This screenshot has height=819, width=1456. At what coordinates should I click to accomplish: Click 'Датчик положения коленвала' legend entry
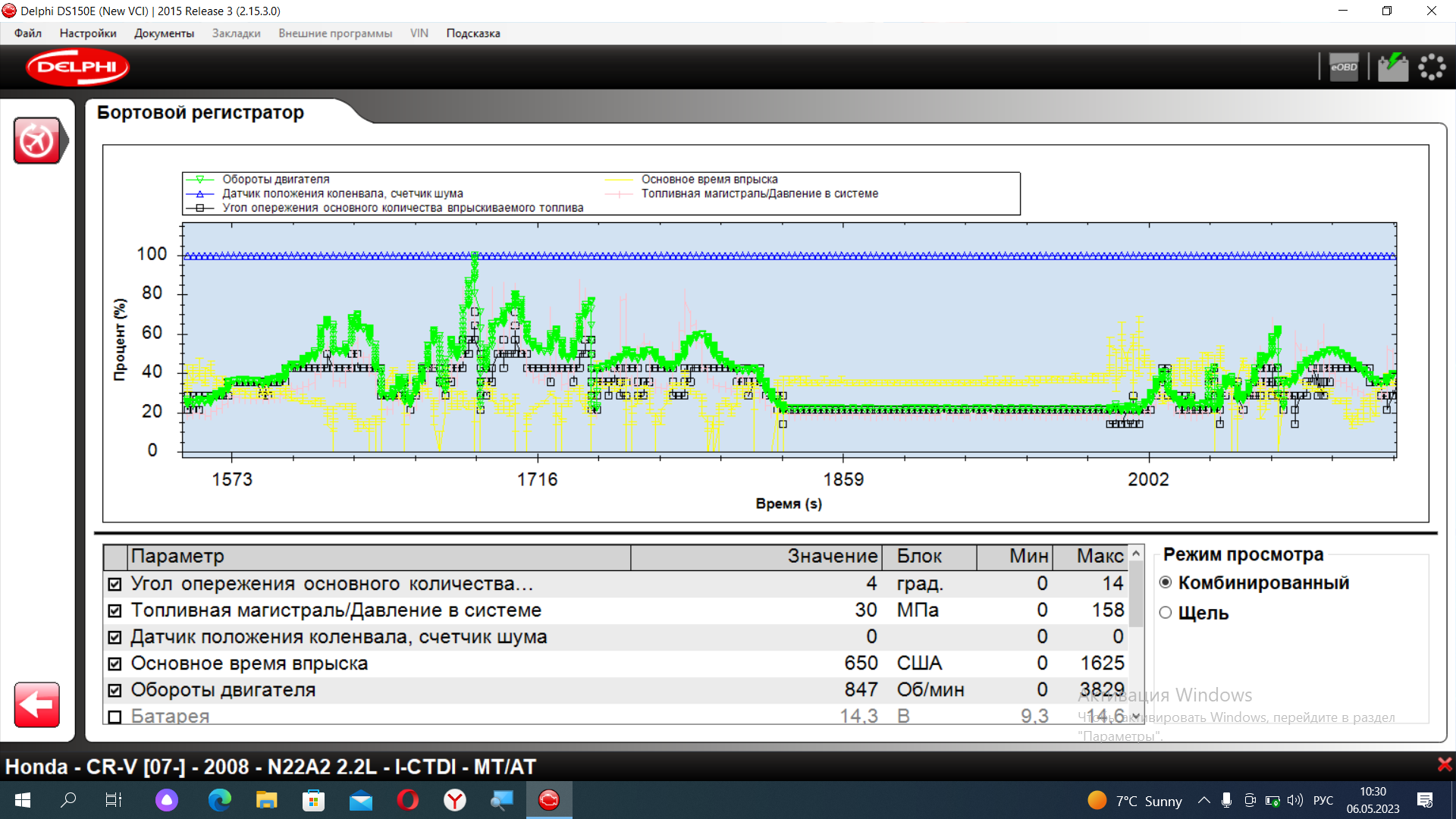[x=342, y=194]
